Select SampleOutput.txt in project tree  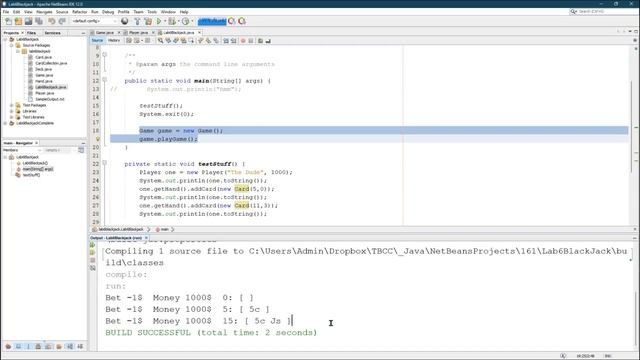(x=50, y=99)
